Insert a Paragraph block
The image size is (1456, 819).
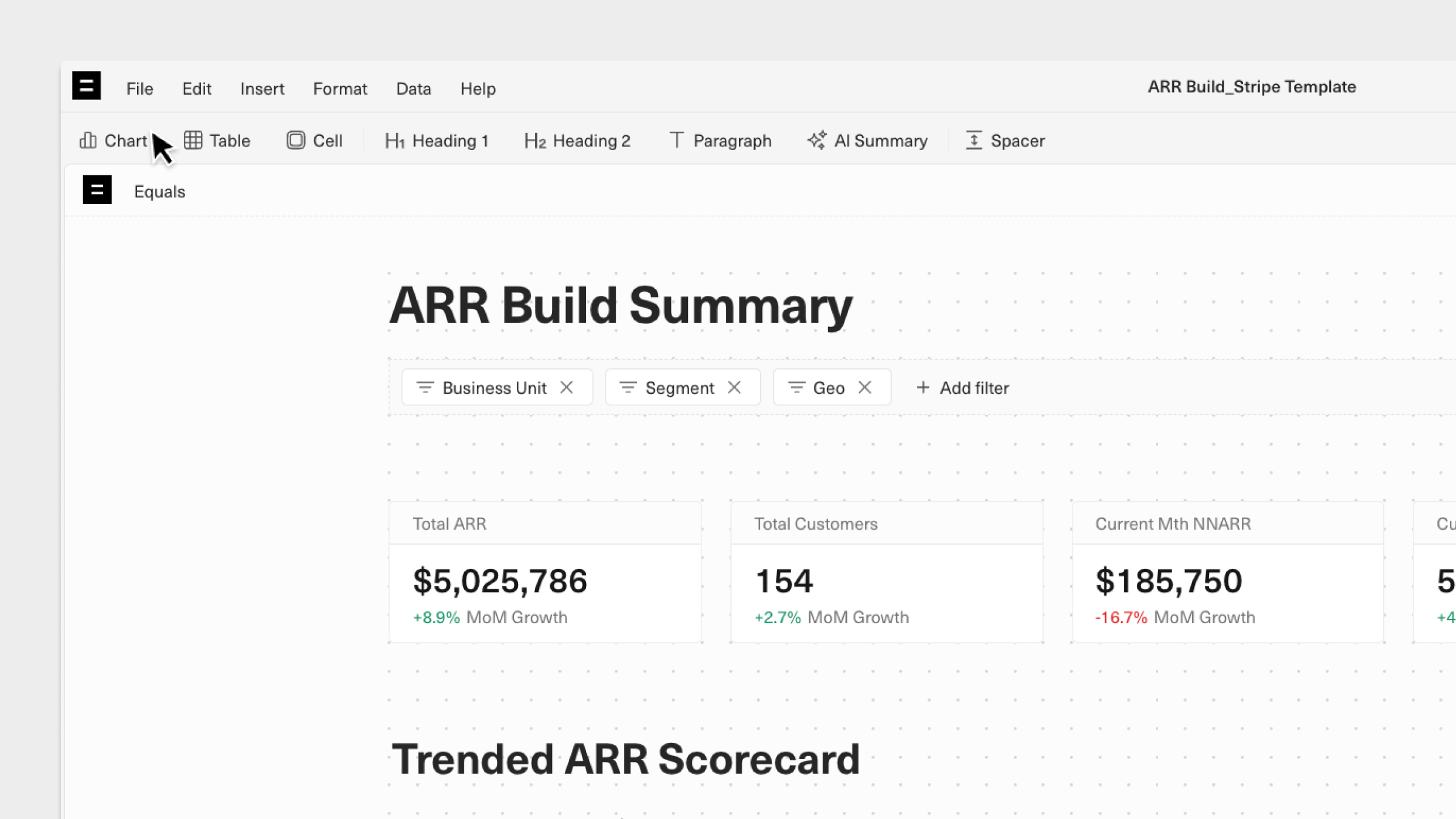point(720,141)
